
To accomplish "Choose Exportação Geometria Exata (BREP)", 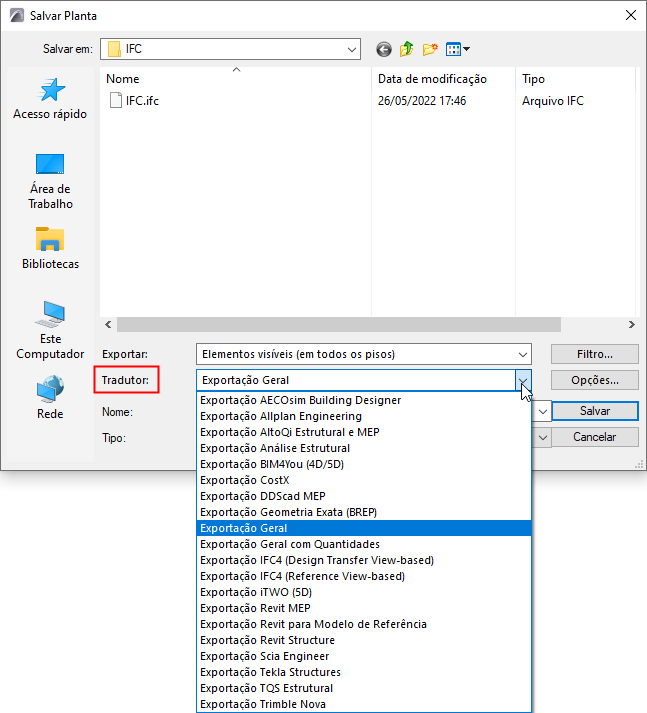I will tap(364, 512).
